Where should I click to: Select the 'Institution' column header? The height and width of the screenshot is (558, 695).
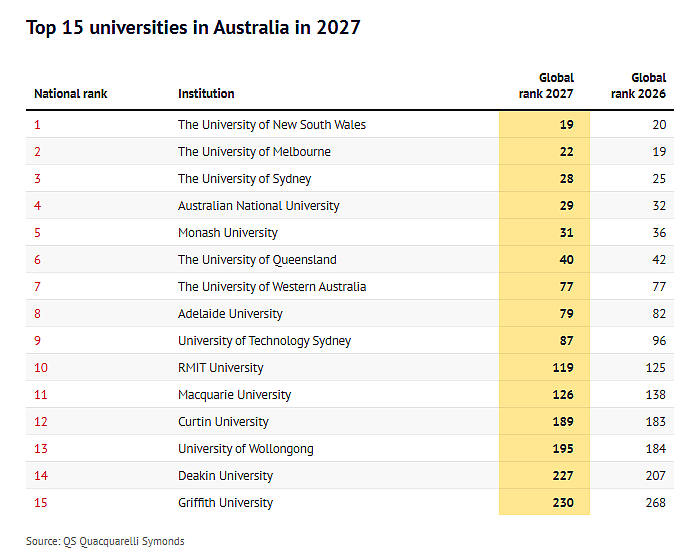pos(206,94)
